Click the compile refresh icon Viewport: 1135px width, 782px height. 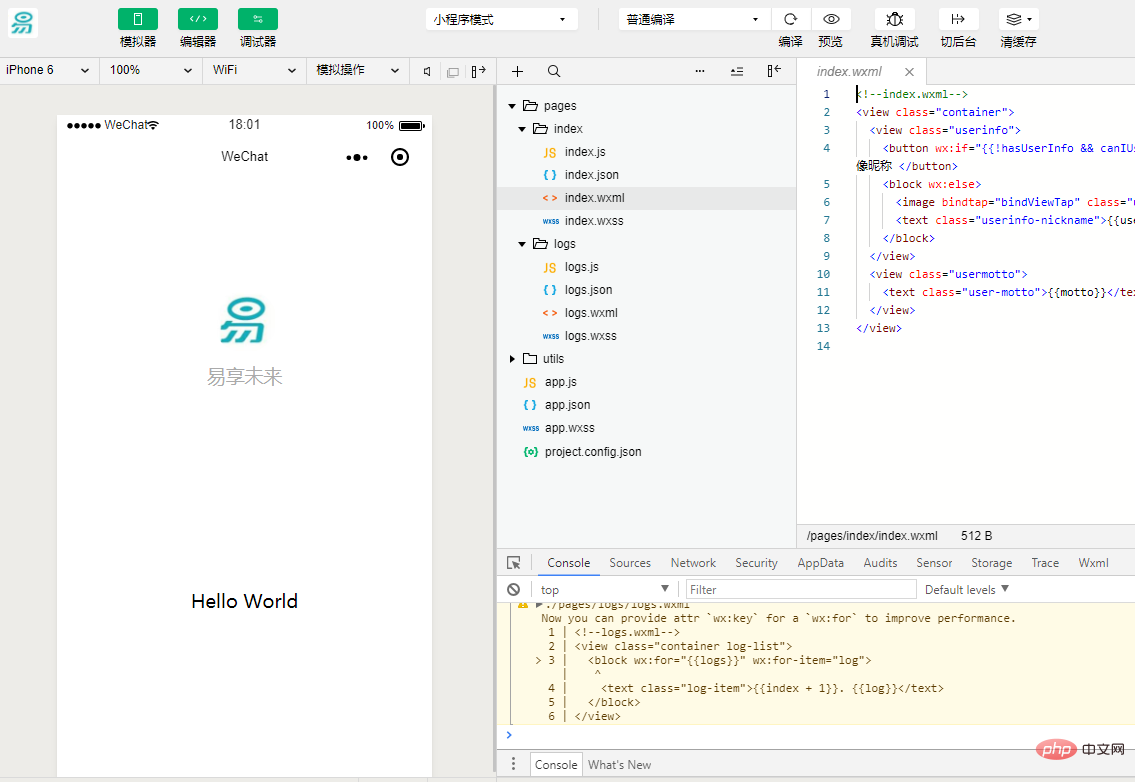pyautogui.click(x=790, y=20)
